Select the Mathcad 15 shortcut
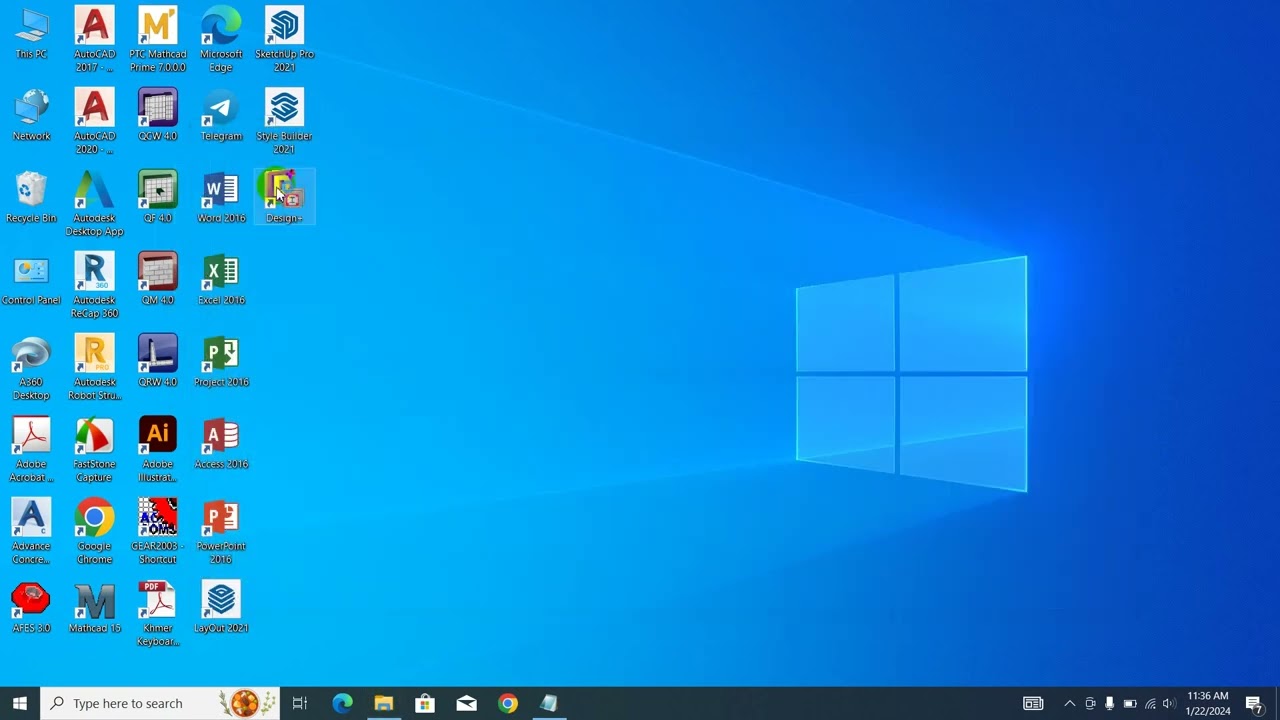Image resolution: width=1280 pixels, height=720 pixels. click(95, 608)
